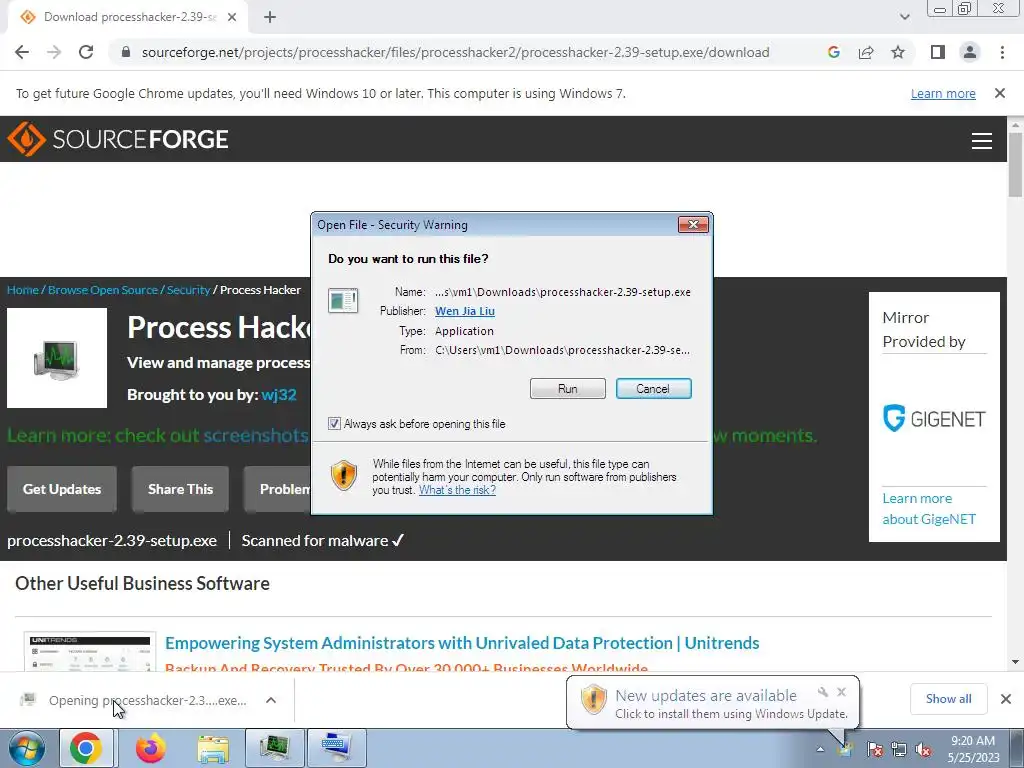The height and width of the screenshot is (768, 1024).
Task: Click the page scroll-down arrow
Action: tap(1015, 663)
